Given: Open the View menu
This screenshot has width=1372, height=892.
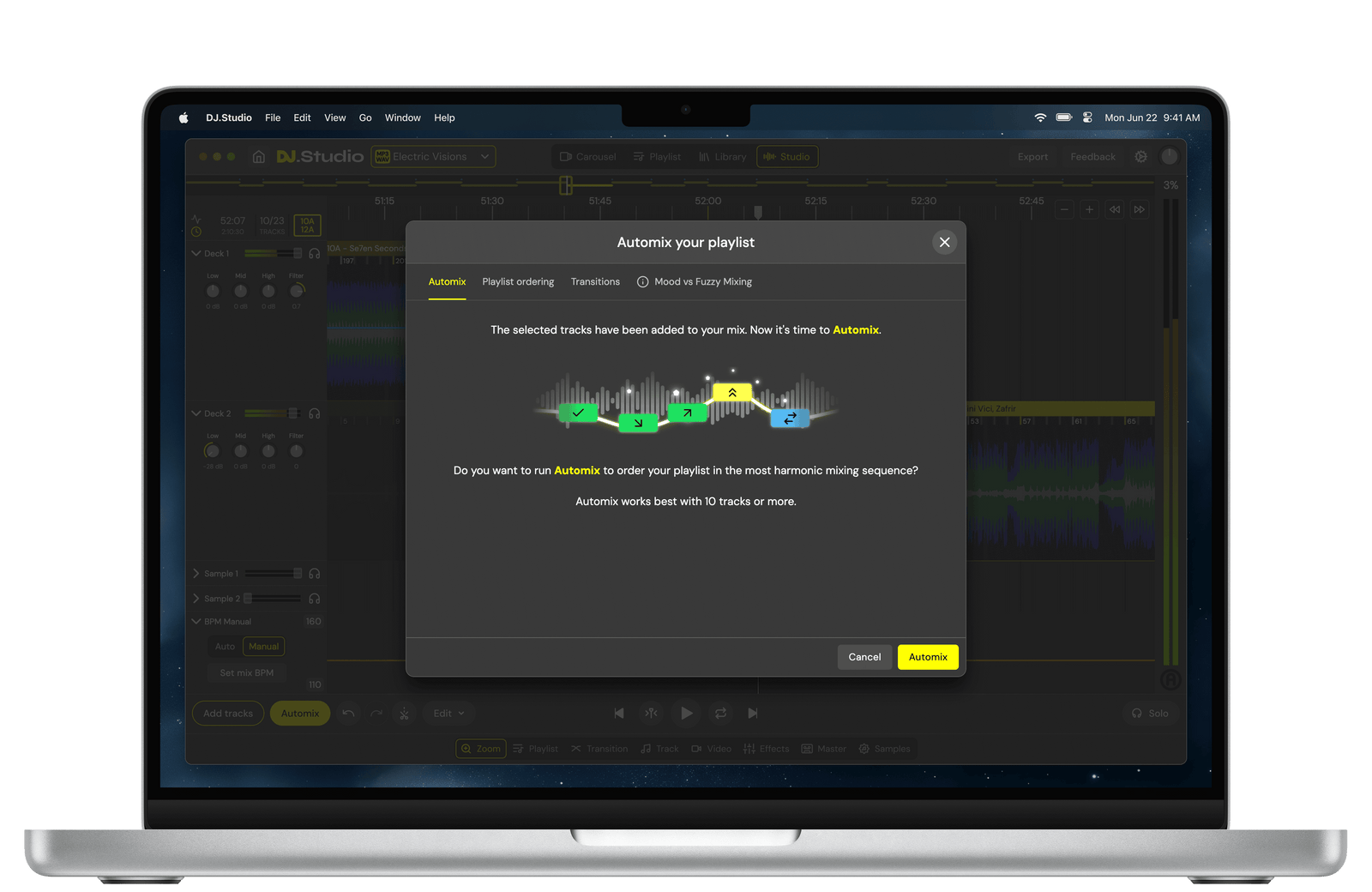Looking at the screenshot, I should [x=335, y=118].
